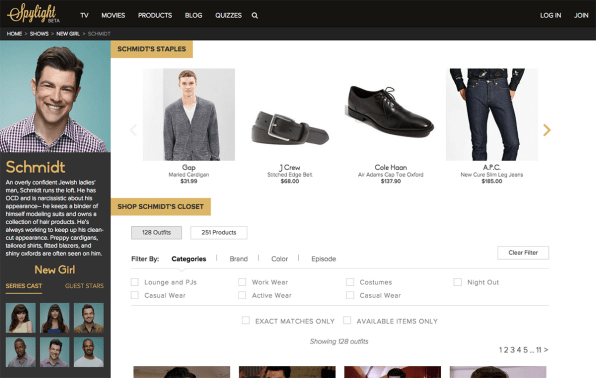Open Schmidt's cast thumbnail in plaid shirt
The width and height of the screenshot is (596, 378).
[x=55, y=352]
